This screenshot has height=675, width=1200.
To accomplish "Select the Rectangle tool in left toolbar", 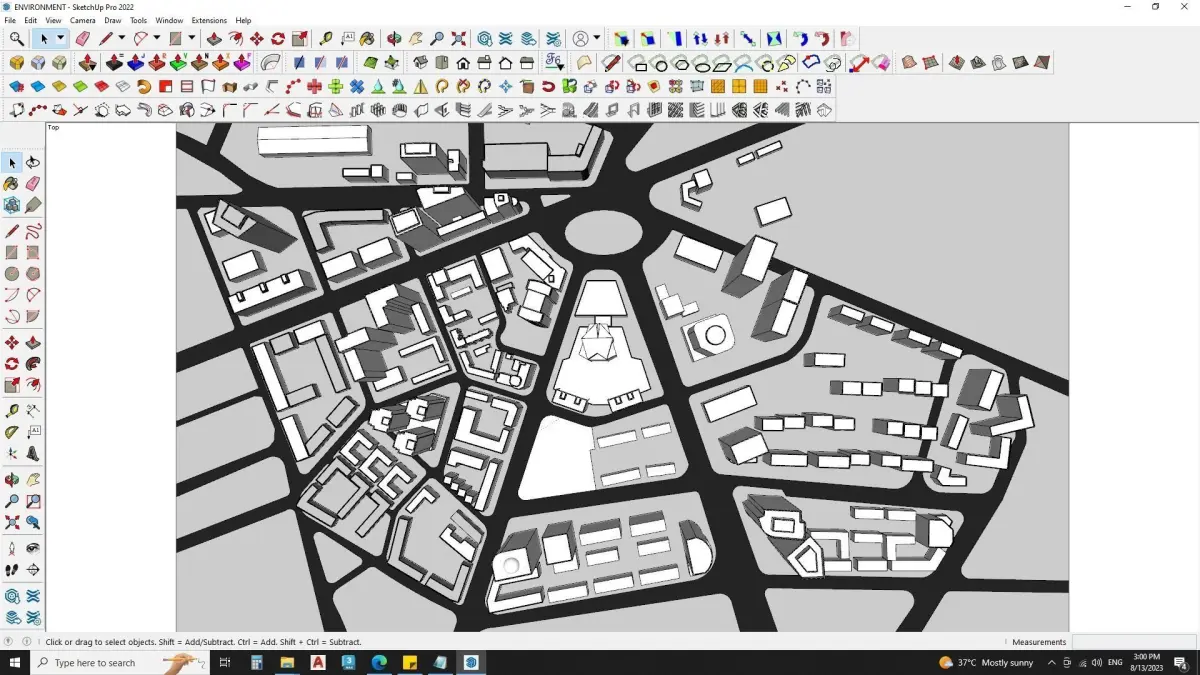I will click(x=12, y=252).
